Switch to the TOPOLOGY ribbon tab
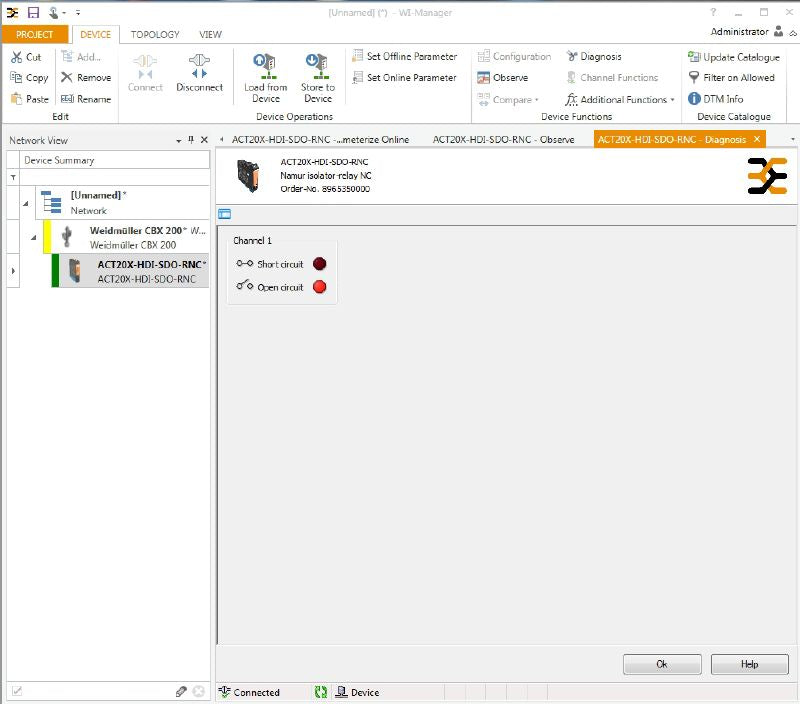Image resolution: width=800 pixels, height=704 pixels. pos(155,34)
